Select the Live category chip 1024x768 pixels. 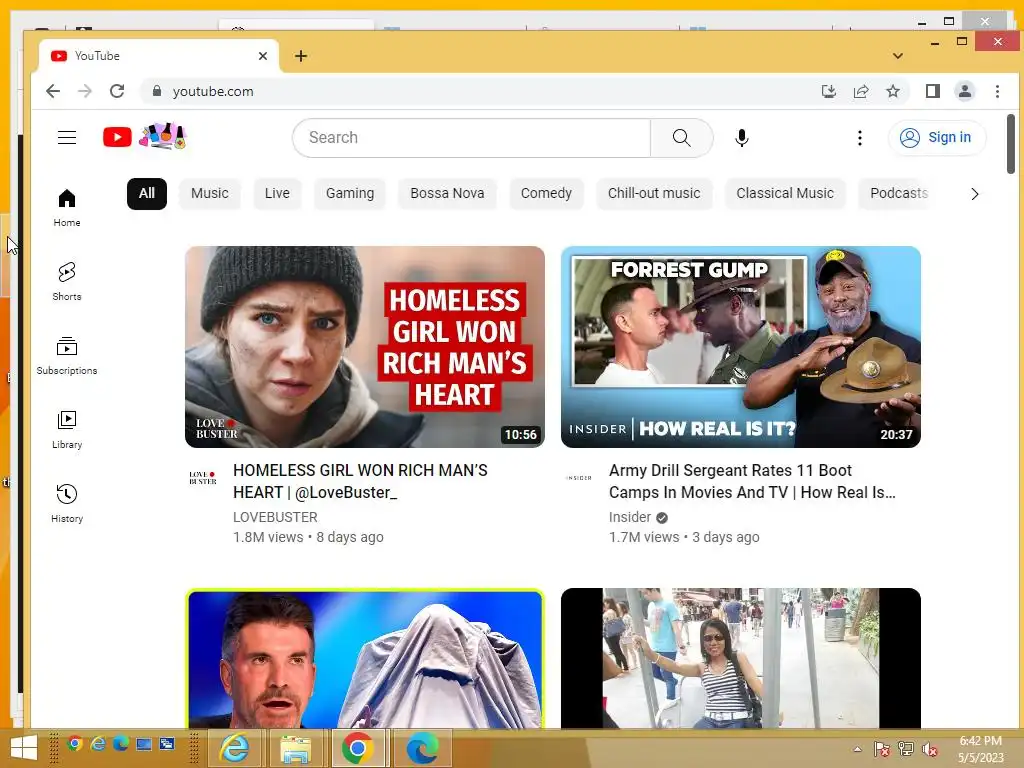click(277, 194)
